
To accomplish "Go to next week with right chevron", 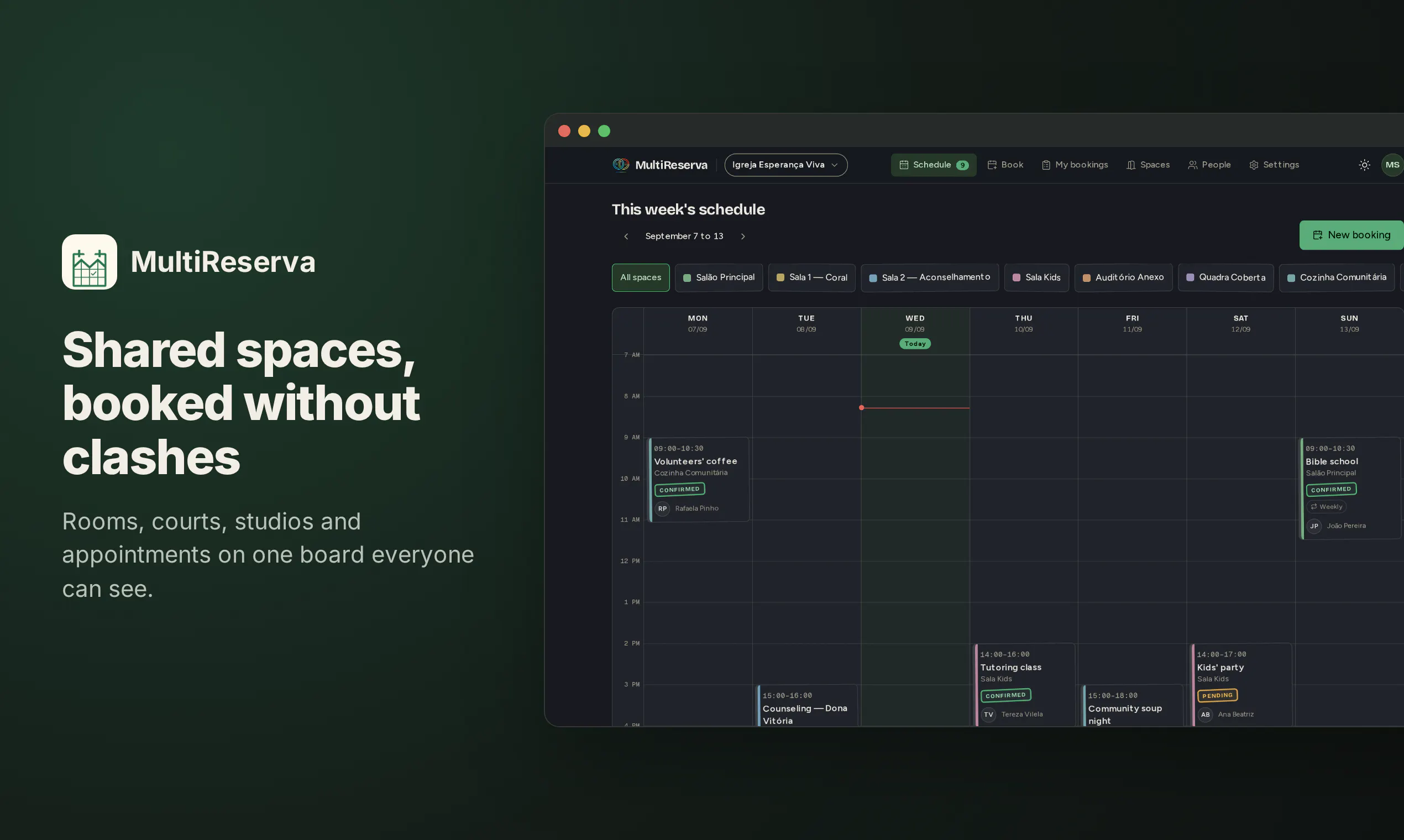I will [743, 237].
